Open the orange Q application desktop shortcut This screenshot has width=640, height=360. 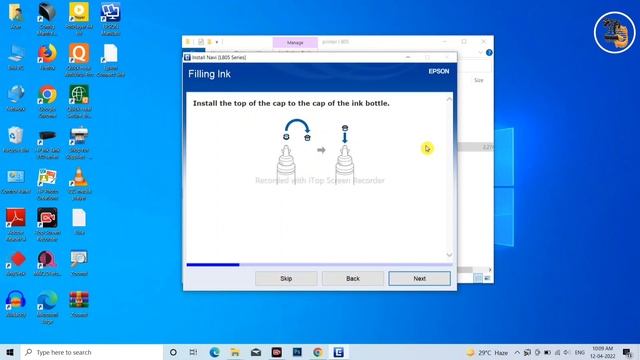[x=79, y=60]
